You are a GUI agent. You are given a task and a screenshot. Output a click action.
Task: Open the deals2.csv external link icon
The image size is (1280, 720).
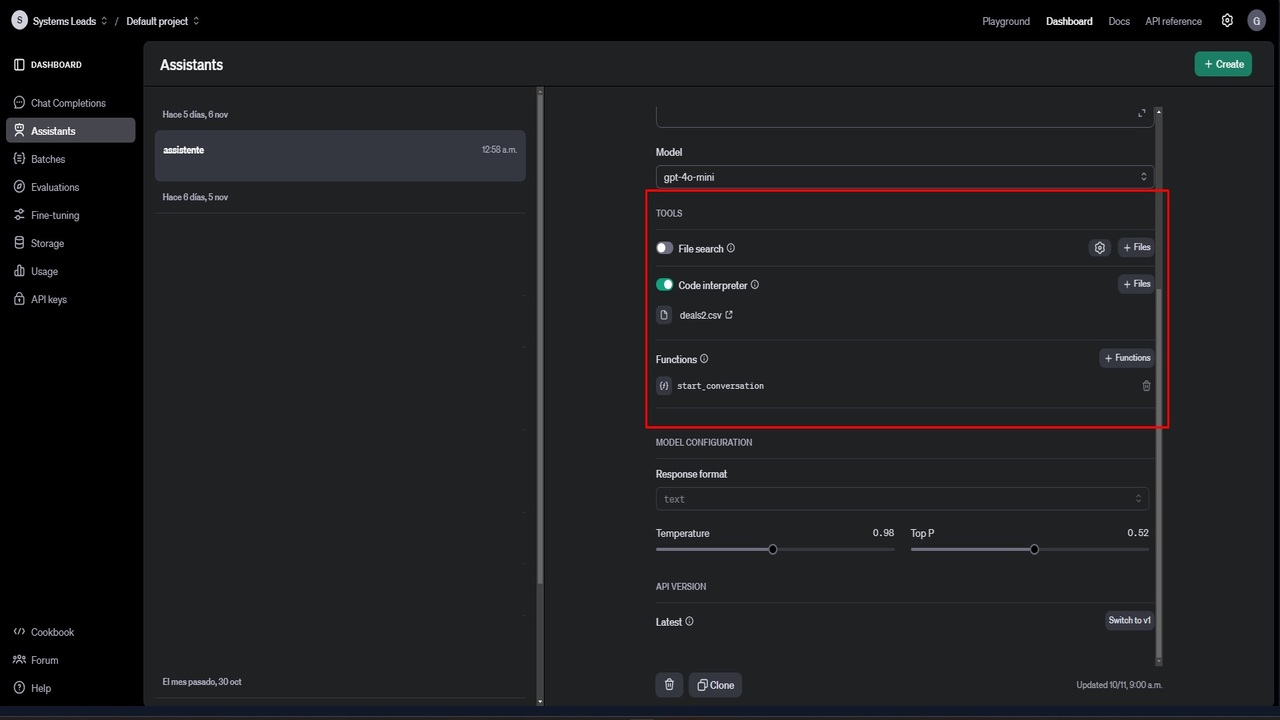(x=729, y=315)
